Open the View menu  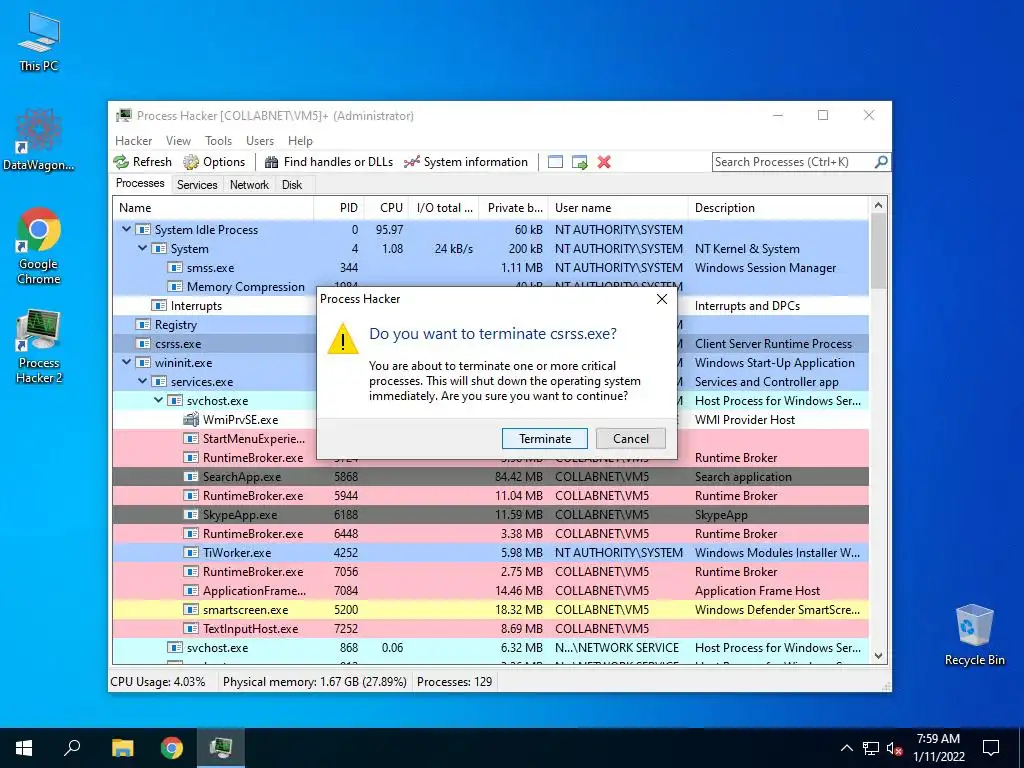click(178, 140)
